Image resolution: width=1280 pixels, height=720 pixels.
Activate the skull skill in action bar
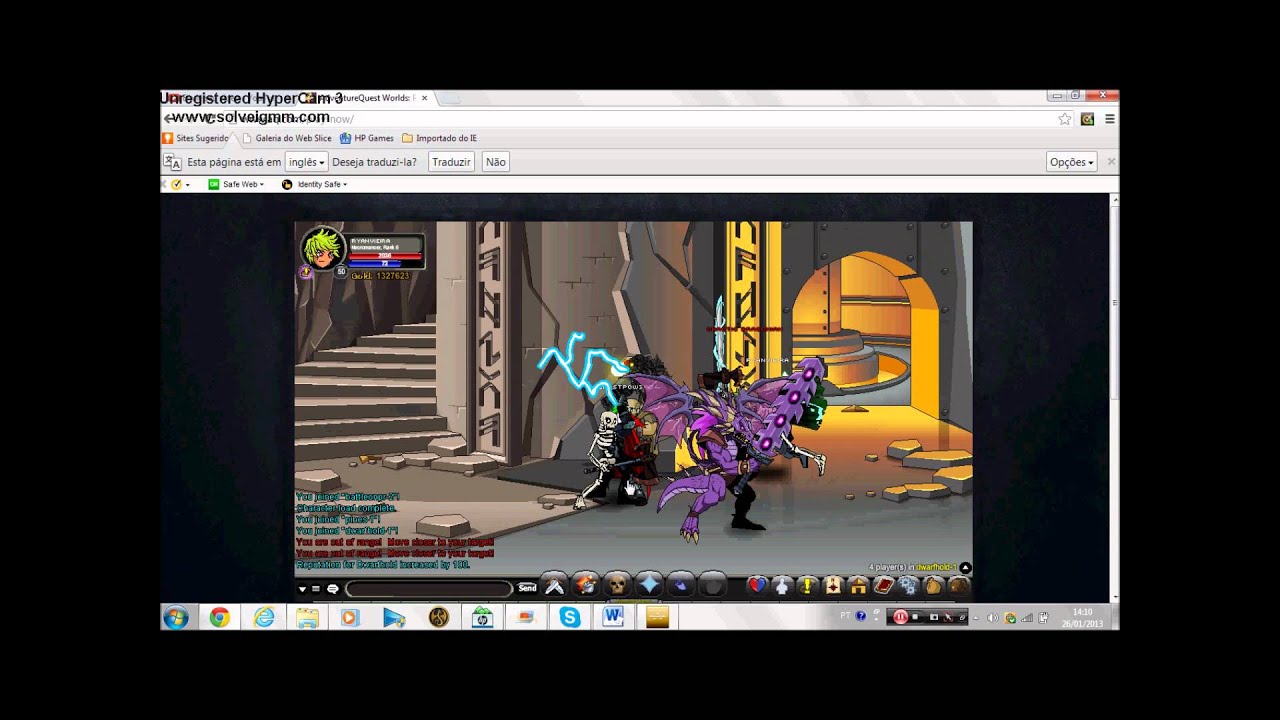click(x=618, y=585)
